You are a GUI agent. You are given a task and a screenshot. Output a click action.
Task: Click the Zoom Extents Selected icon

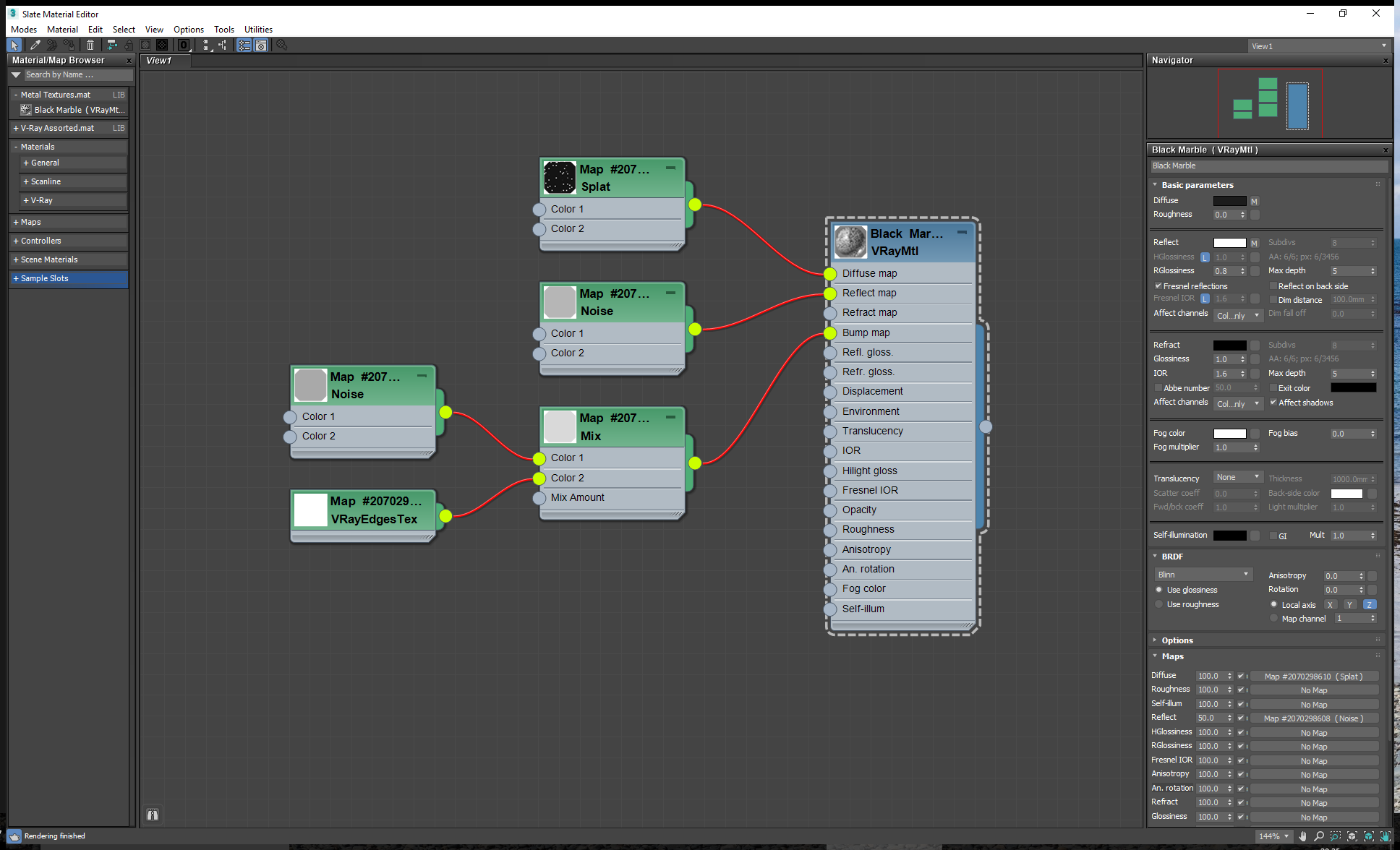coord(1369,836)
